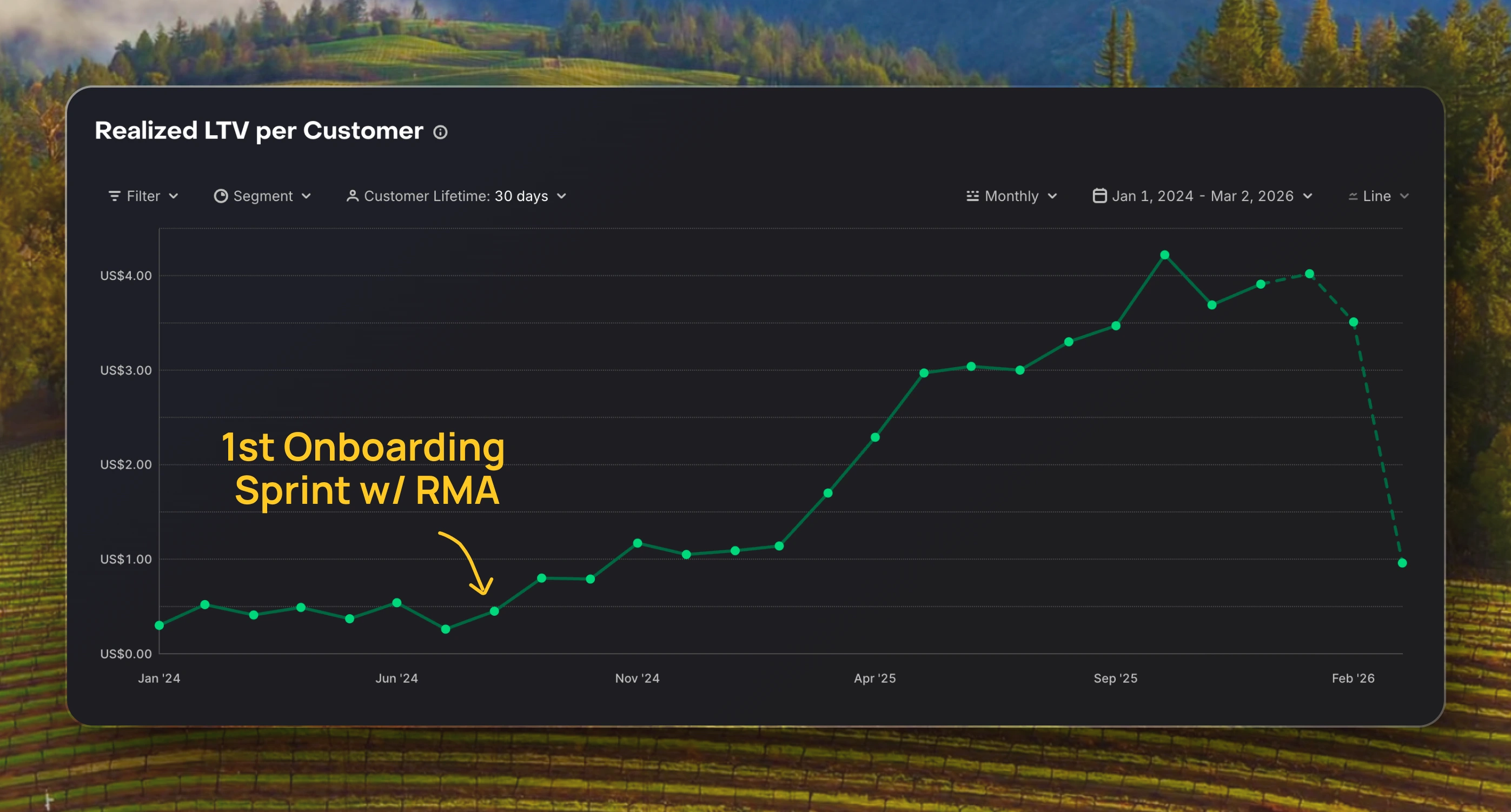
Task: Click the Segment label
Action: tap(263, 196)
